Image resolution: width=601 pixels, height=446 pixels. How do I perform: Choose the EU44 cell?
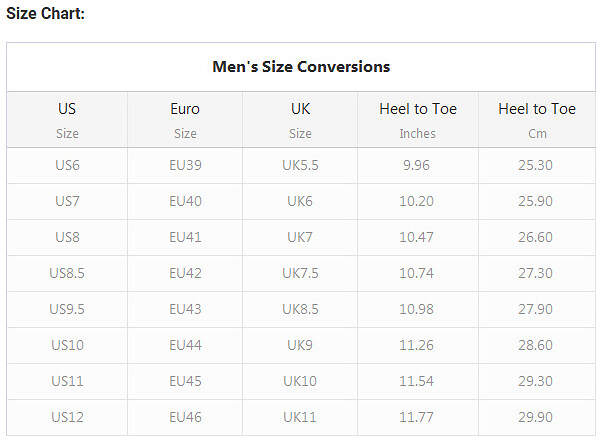pyautogui.click(x=185, y=345)
